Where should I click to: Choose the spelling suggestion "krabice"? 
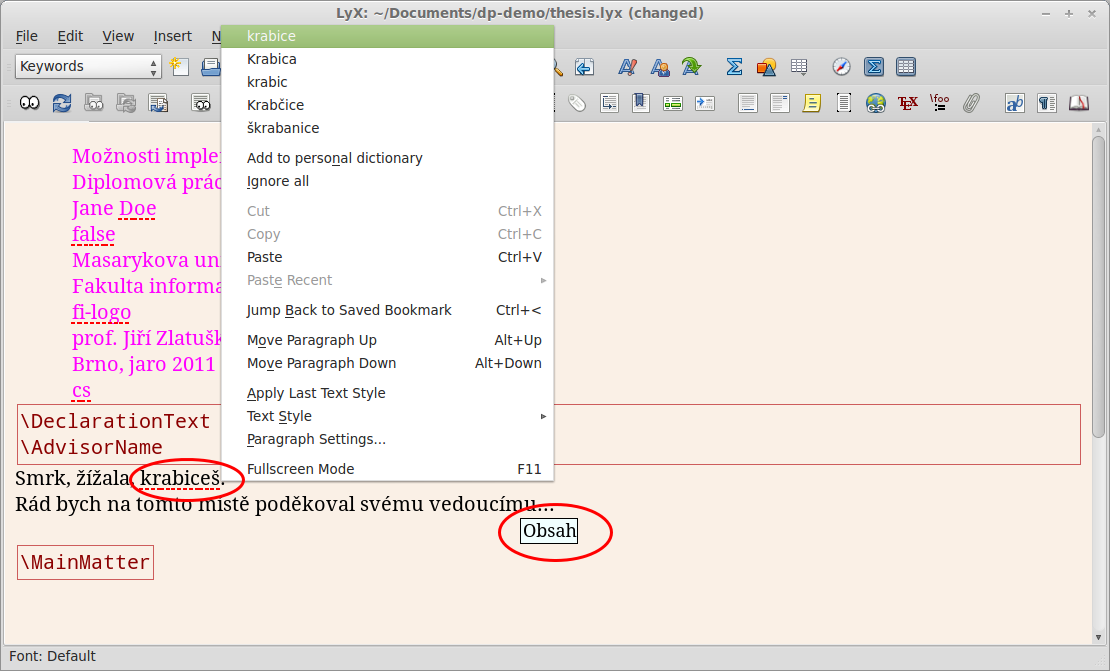tap(387, 36)
